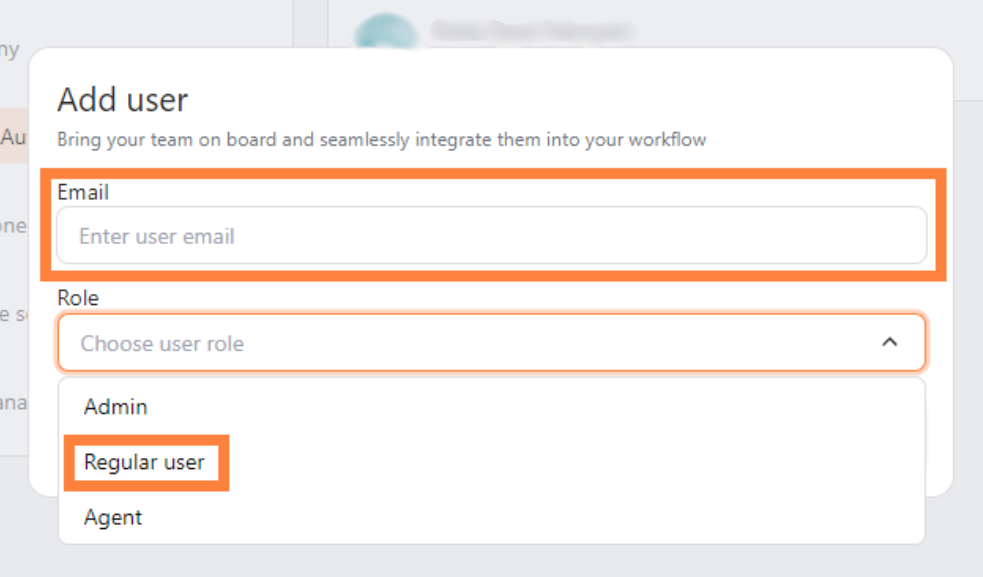Image resolution: width=983 pixels, height=577 pixels.
Task: Select the highlighted "Au" sidebar item
Action: [14, 138]
